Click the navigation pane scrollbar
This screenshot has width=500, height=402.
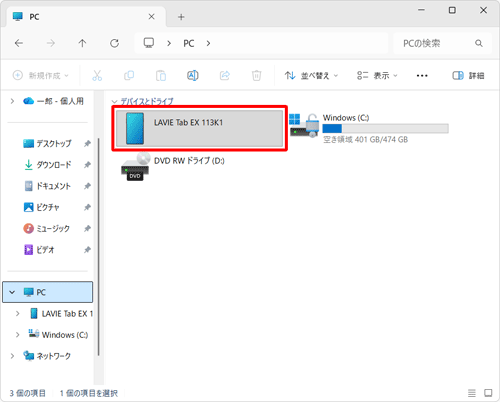[99, 247]
